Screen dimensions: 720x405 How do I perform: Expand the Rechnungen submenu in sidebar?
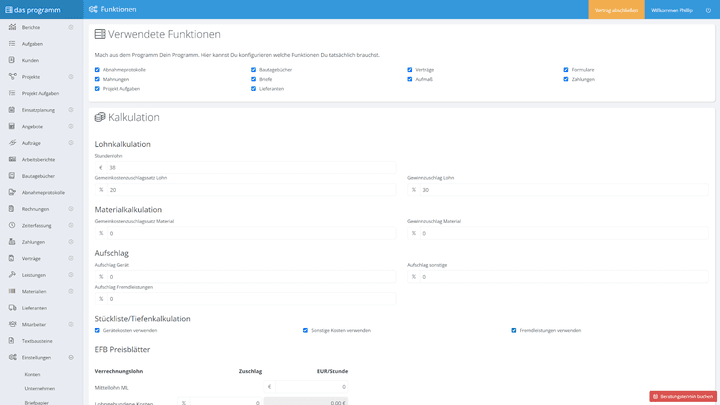click(x=71, y=209)
